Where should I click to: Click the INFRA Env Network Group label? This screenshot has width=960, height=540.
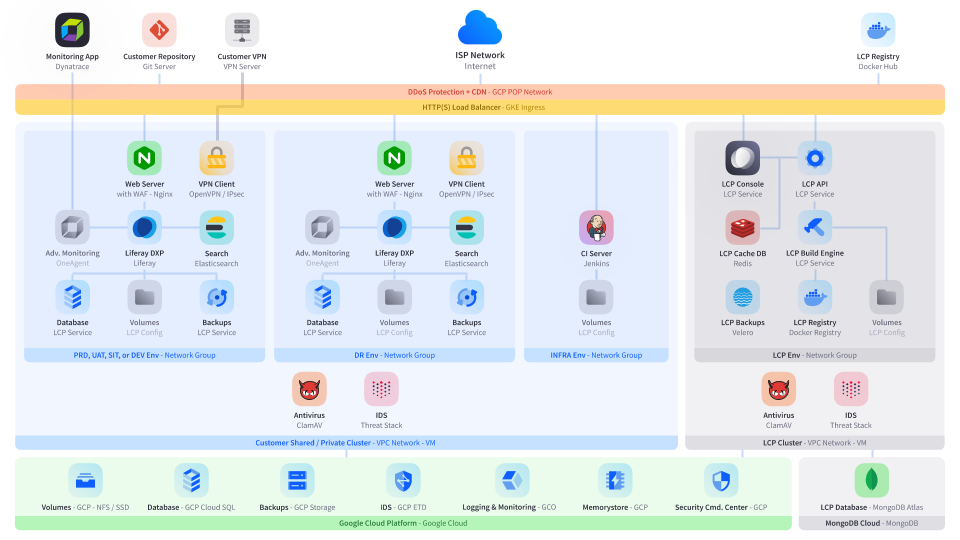(x=596, y=355)
